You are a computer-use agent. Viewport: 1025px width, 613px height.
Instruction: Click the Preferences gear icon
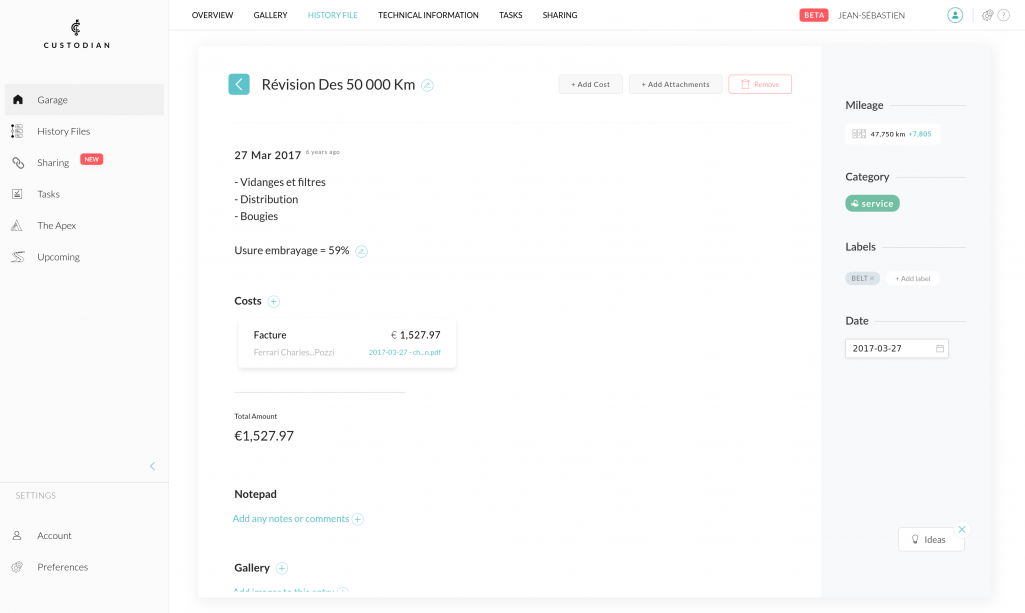pyautogui.click(x=17, y=567)
